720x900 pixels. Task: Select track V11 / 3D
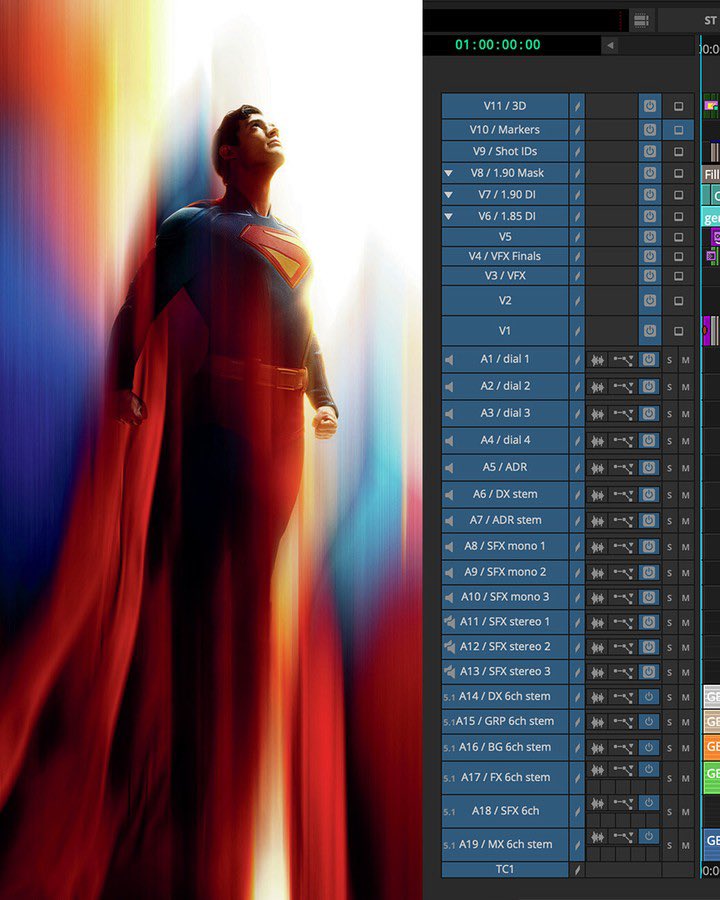tap(505, 106)
